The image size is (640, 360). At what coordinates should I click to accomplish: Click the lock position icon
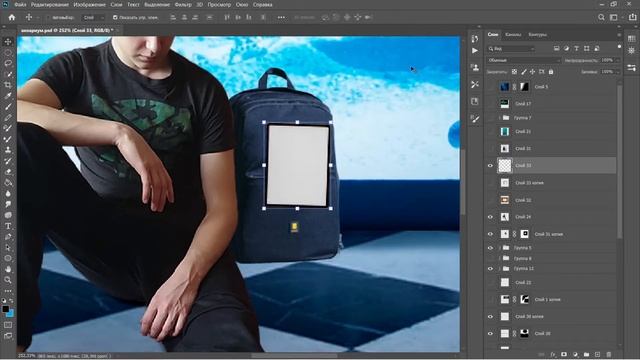533,72
